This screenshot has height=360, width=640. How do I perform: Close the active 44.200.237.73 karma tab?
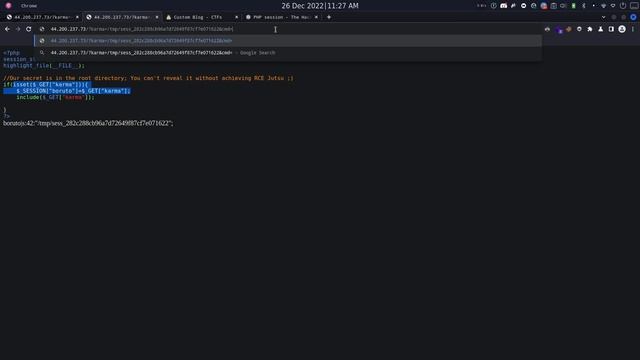tap(157, 17)
